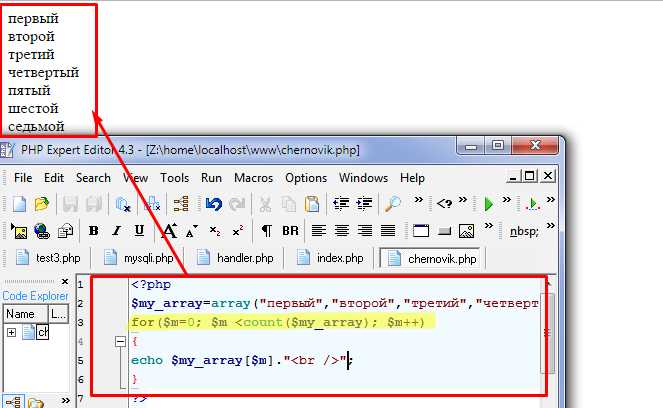Open the Windows menu
The width and height of the screenshot is (663, 408).
click(x=364, y=178)
